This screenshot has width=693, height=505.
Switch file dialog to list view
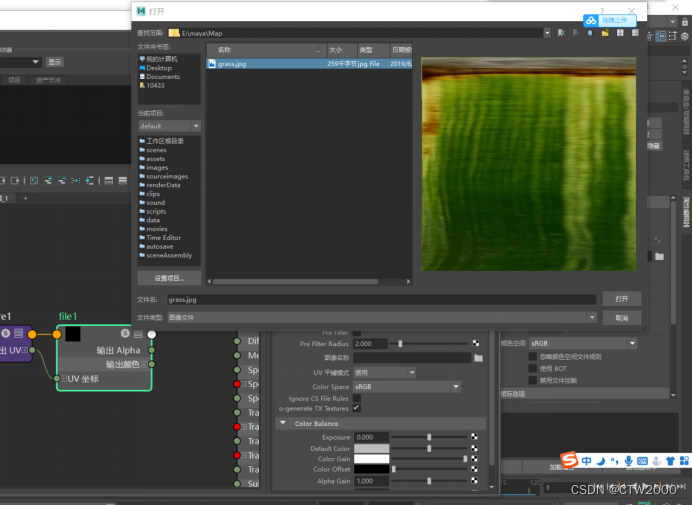pos(620,33)
